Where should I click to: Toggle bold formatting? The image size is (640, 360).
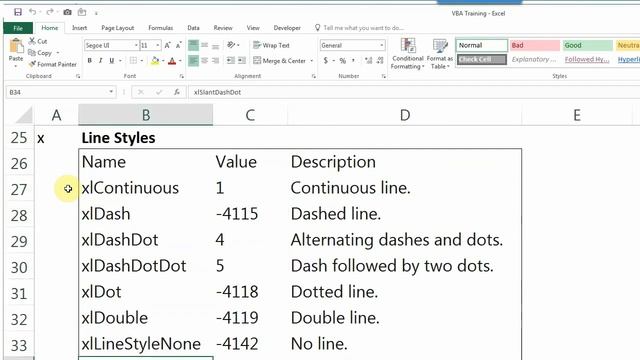[x=89, y=61]
